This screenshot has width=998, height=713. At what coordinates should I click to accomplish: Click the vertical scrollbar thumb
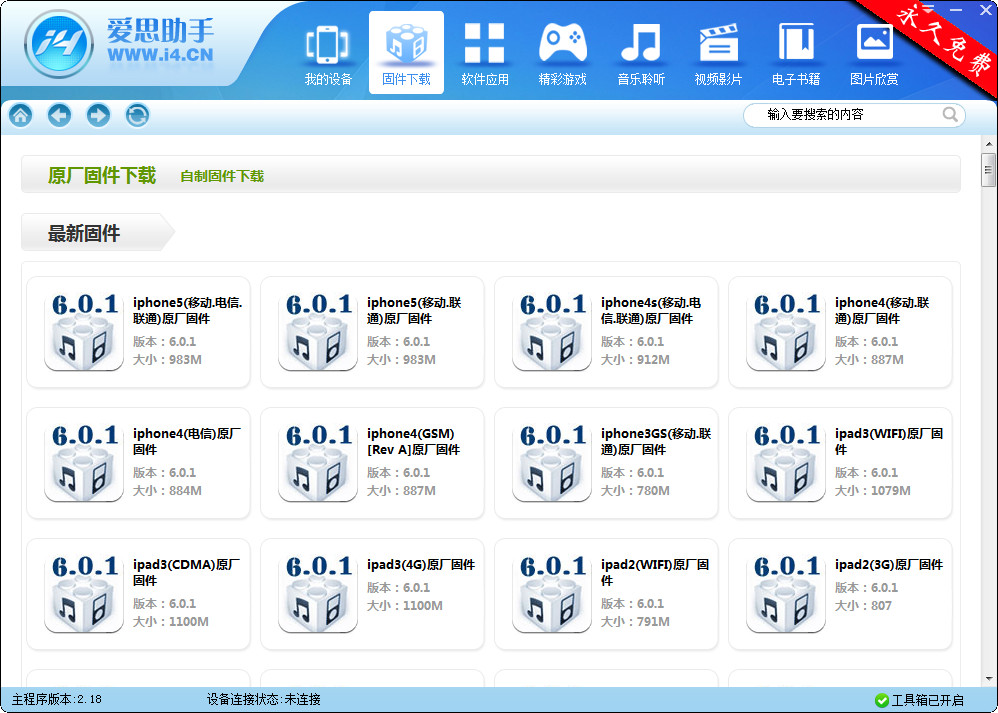(988, 170)
